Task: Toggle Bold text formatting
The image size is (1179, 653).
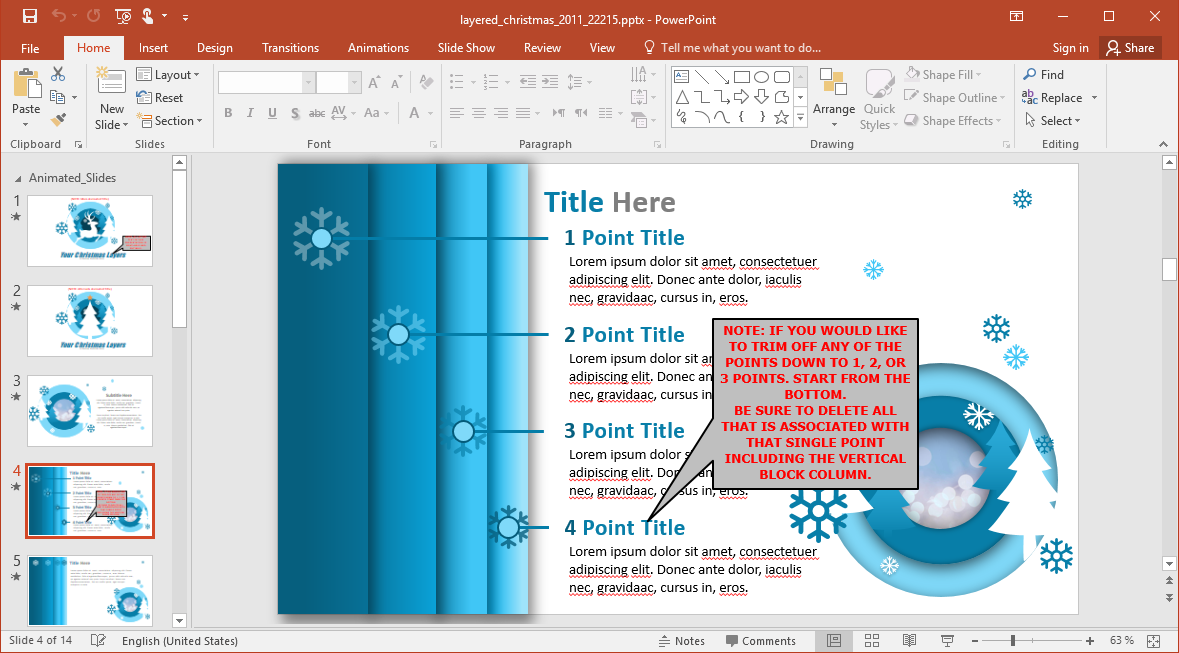Action: 228,114
